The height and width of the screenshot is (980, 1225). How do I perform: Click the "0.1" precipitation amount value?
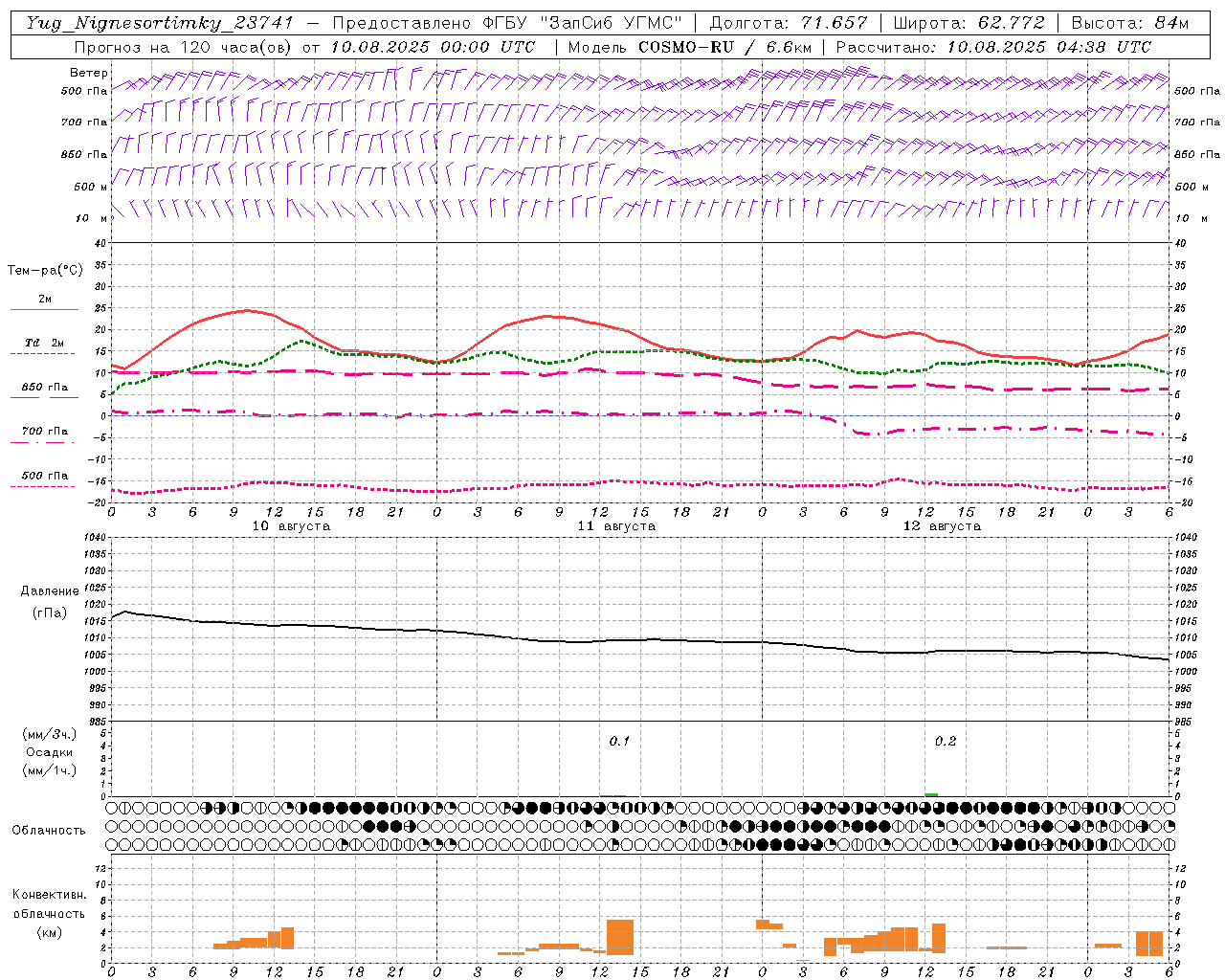point(619,742)
